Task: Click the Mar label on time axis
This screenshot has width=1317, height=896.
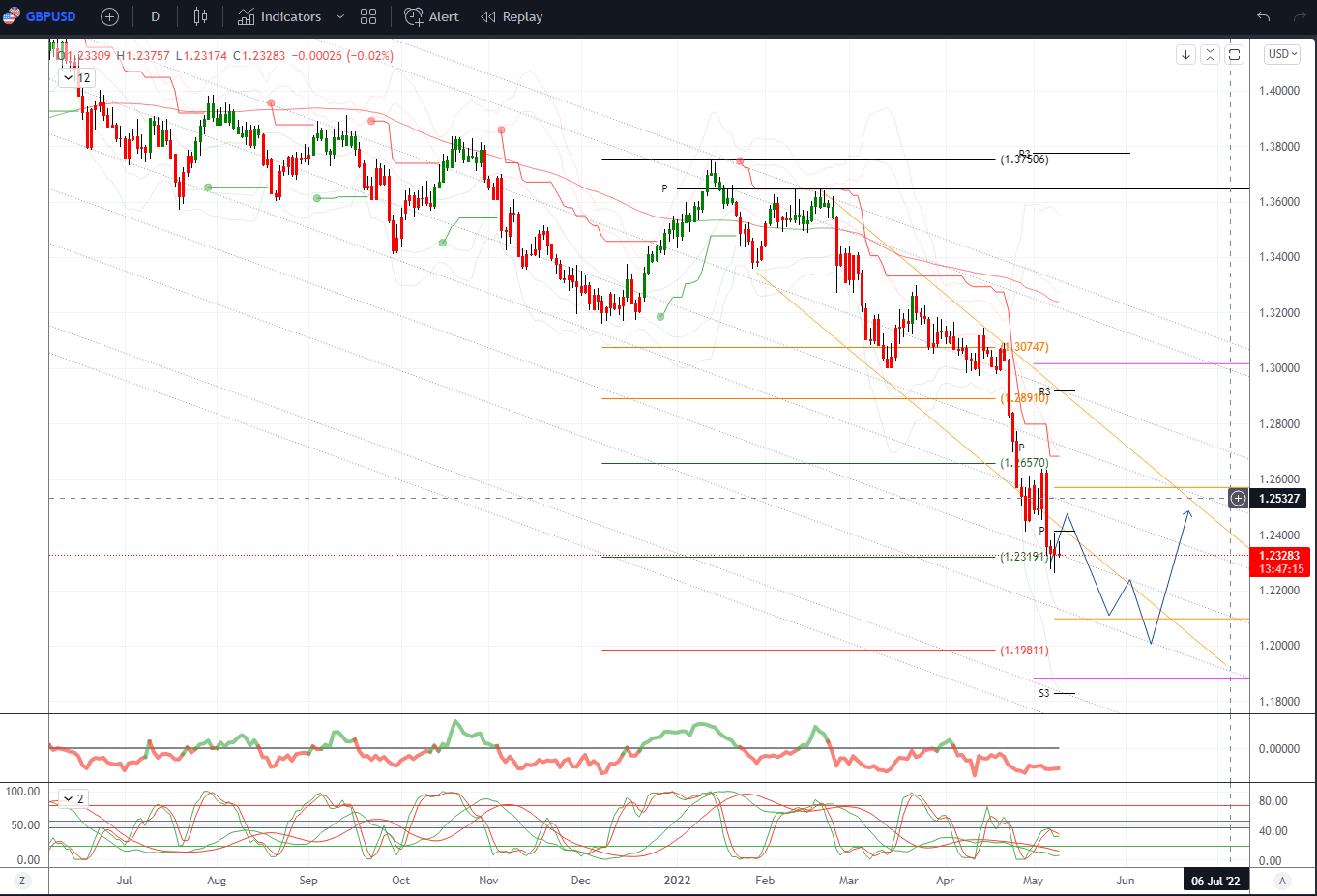Action: (x=848, y=881)
